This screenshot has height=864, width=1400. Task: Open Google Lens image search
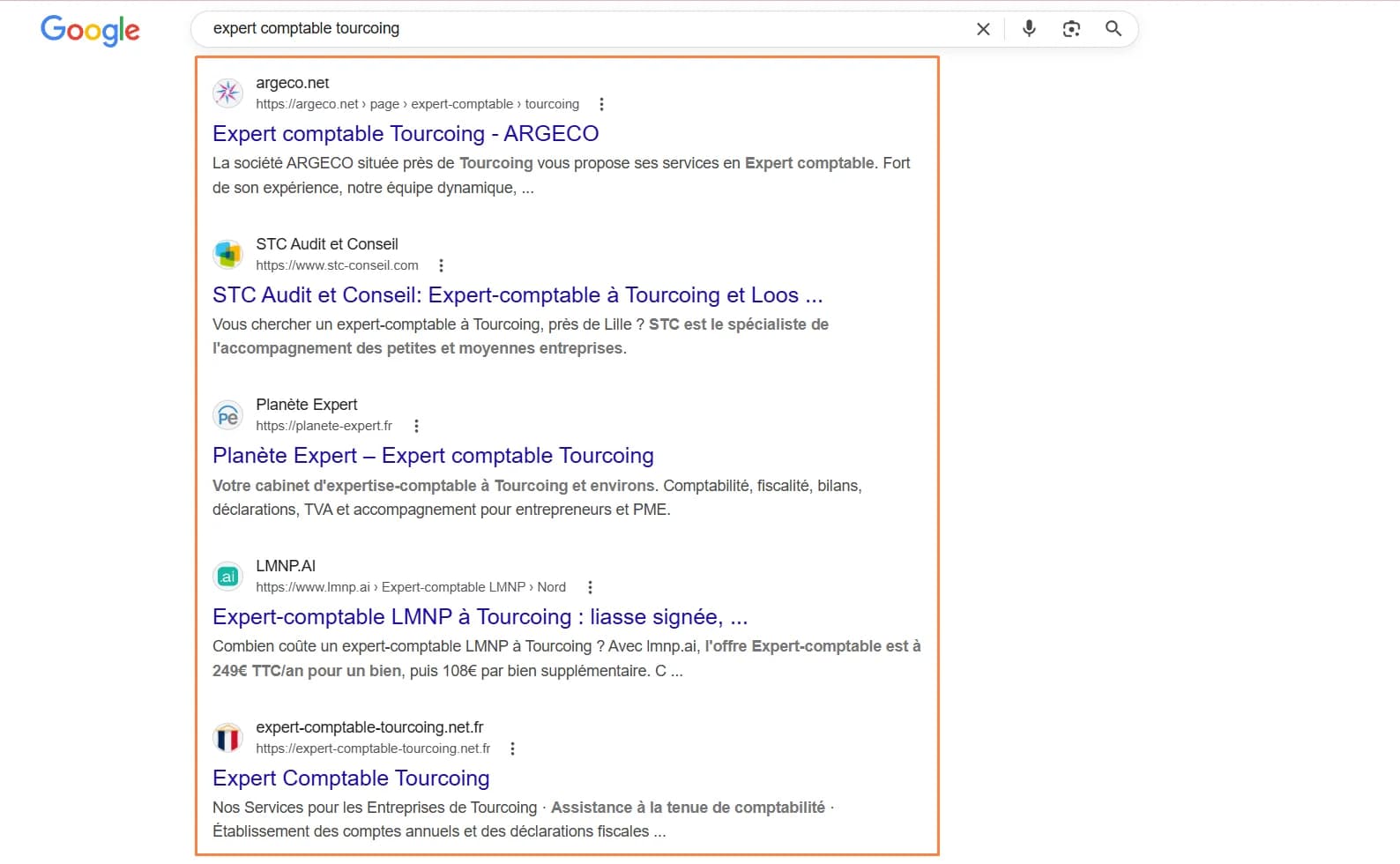point(1071,29)
